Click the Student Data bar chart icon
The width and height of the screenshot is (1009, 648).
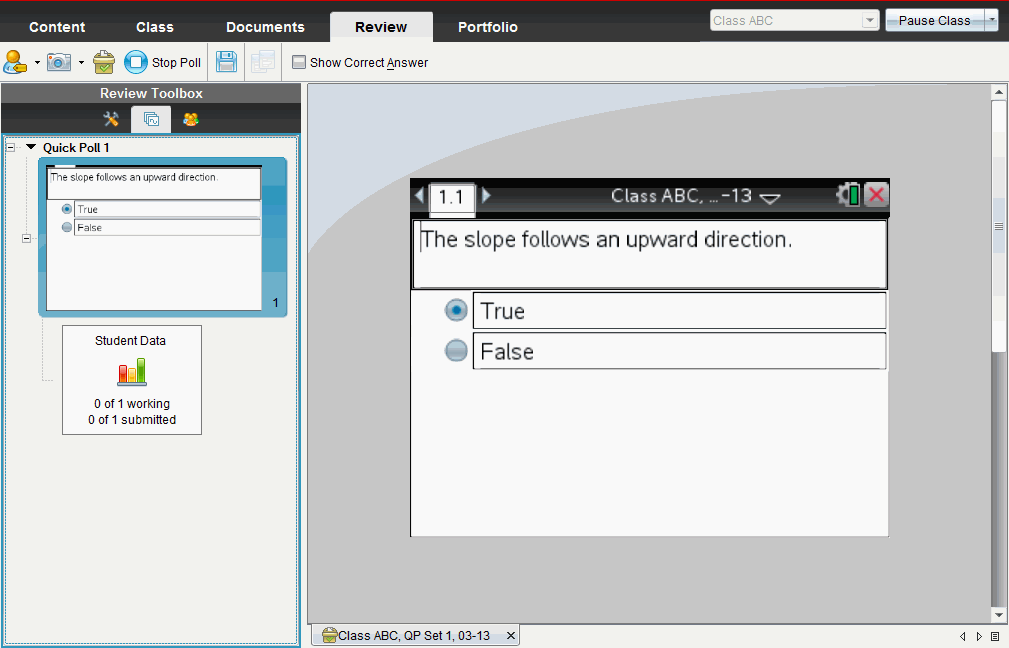point(132,372)
